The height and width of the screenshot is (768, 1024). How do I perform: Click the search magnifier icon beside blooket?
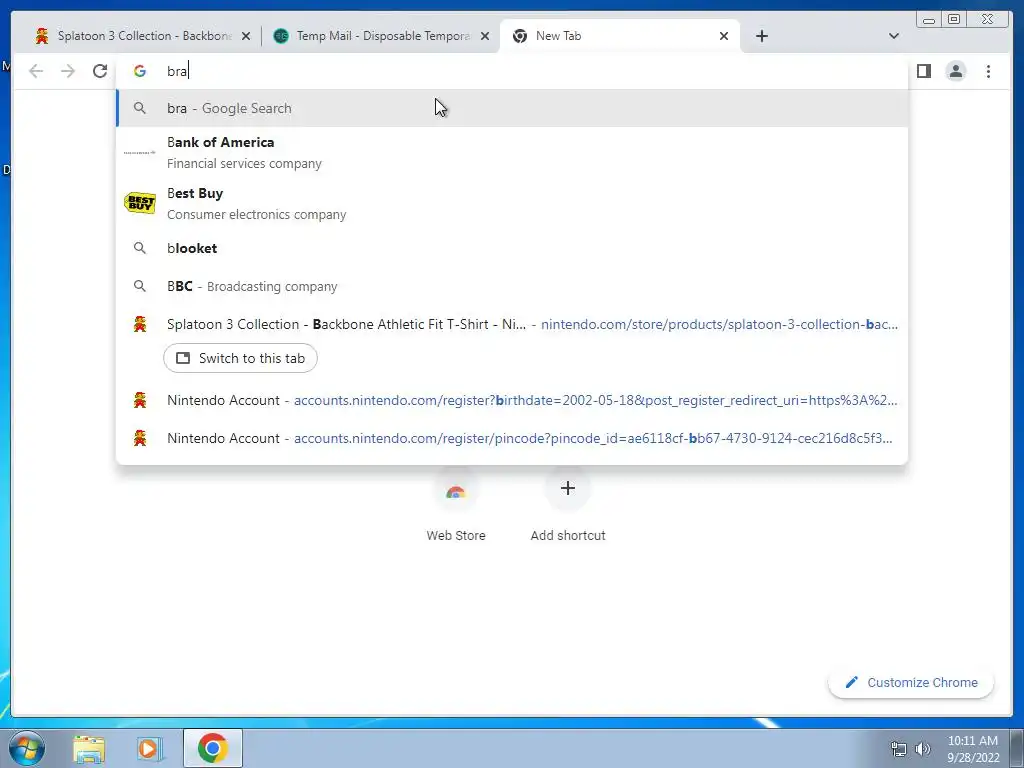coord(140,248)
